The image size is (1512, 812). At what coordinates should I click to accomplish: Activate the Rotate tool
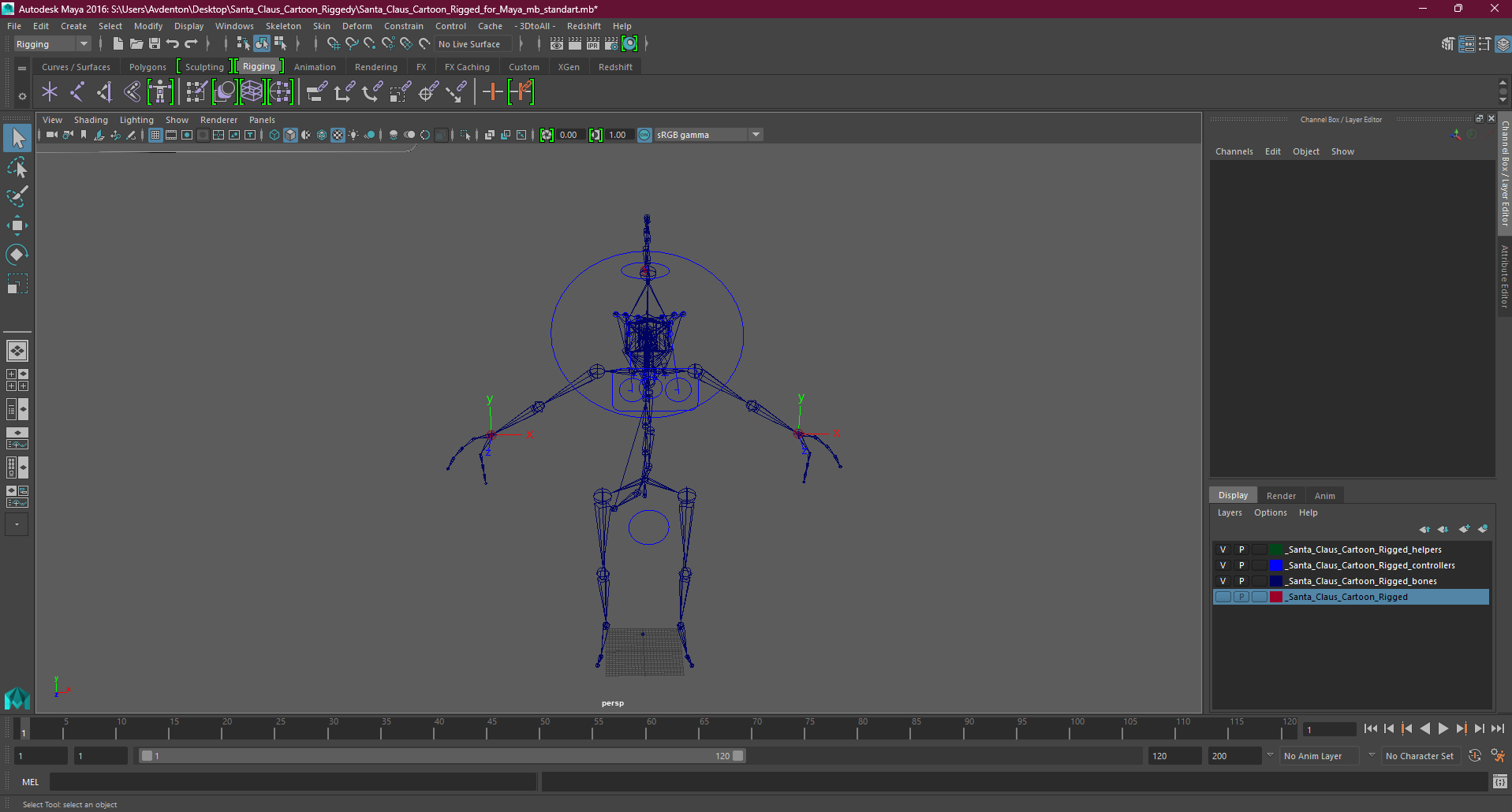(x=17, y=254)
